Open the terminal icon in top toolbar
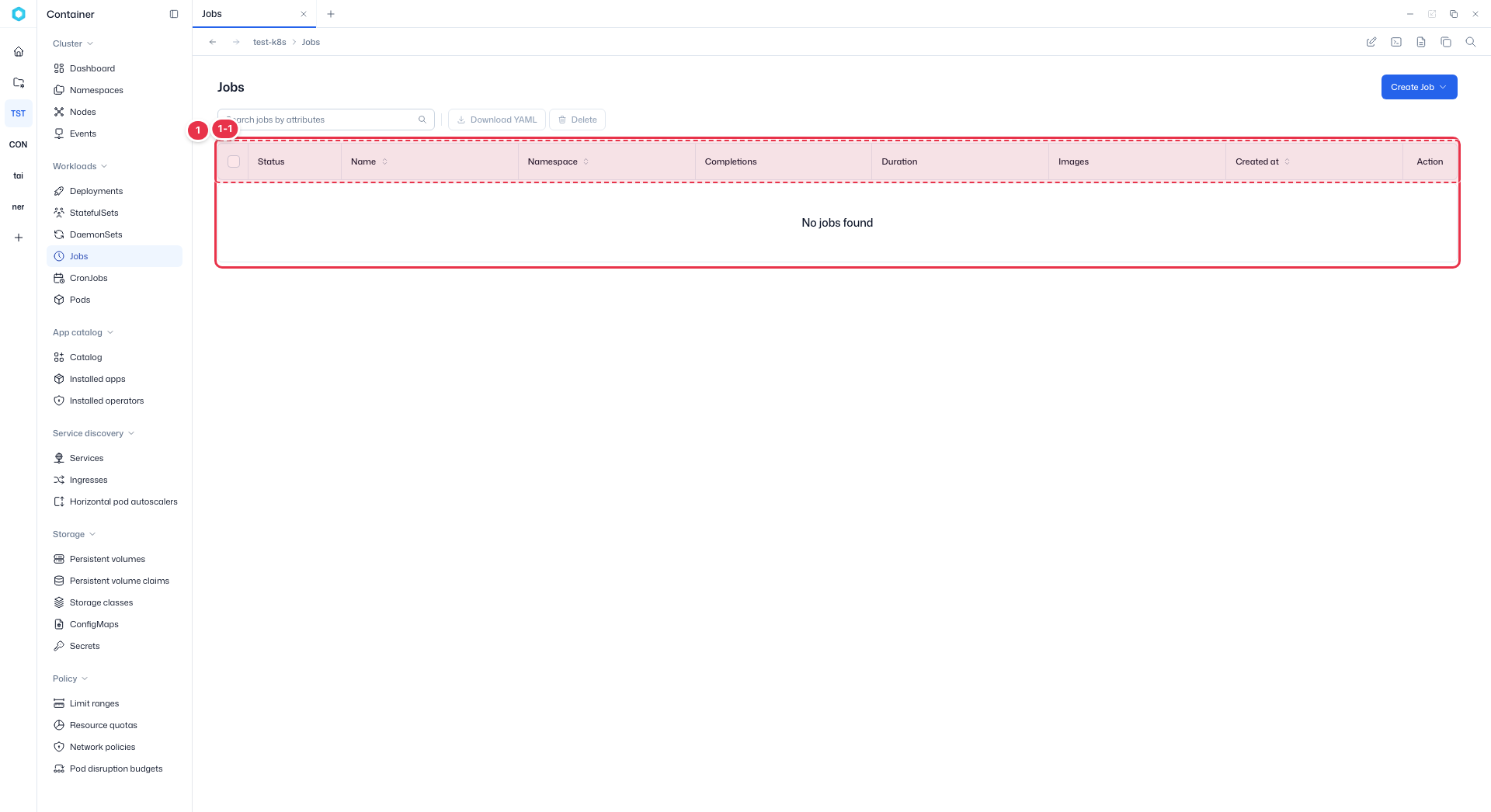Screen dimensions: 1491x812 [1396, 42]
